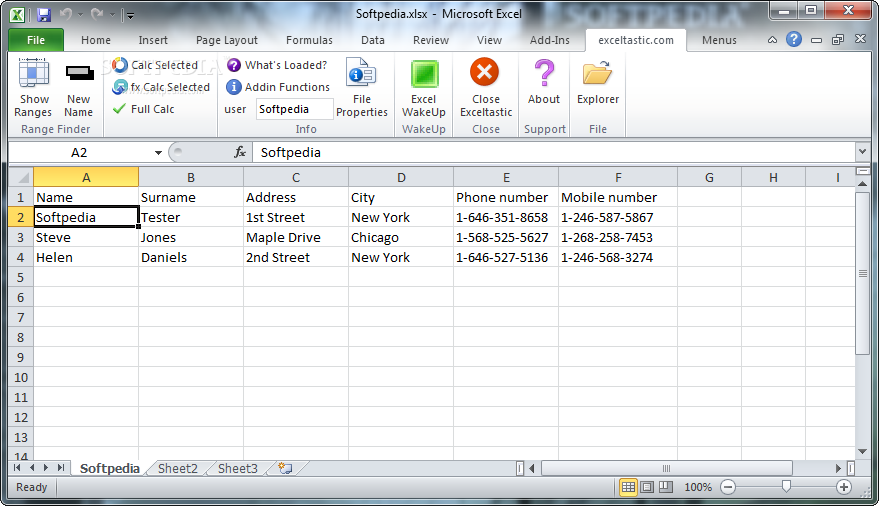This screenshot has height=506, width=879.
Task: Switch to the Review tab
Action: [x=431, y=40]
